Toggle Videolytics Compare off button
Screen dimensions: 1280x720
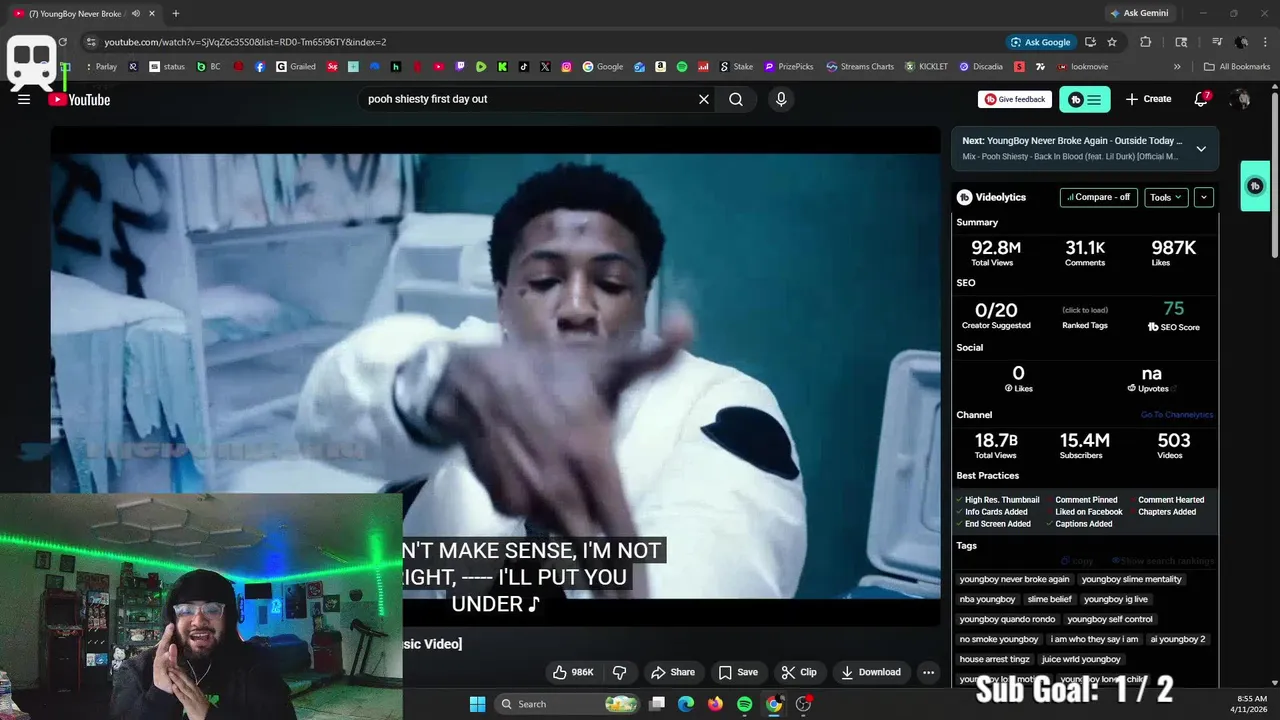click(1099, 197)
